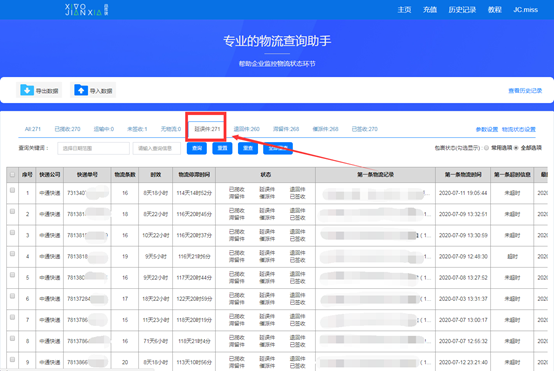Click the 状态 column header
This screenshot has width=554, height=371.
point(266,175)
